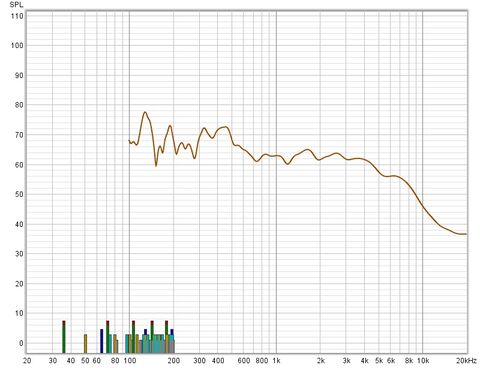The height and width of the screenshot is (368, 480).
Task: Click the 8k frequency axis label
Action: [409, 360]
